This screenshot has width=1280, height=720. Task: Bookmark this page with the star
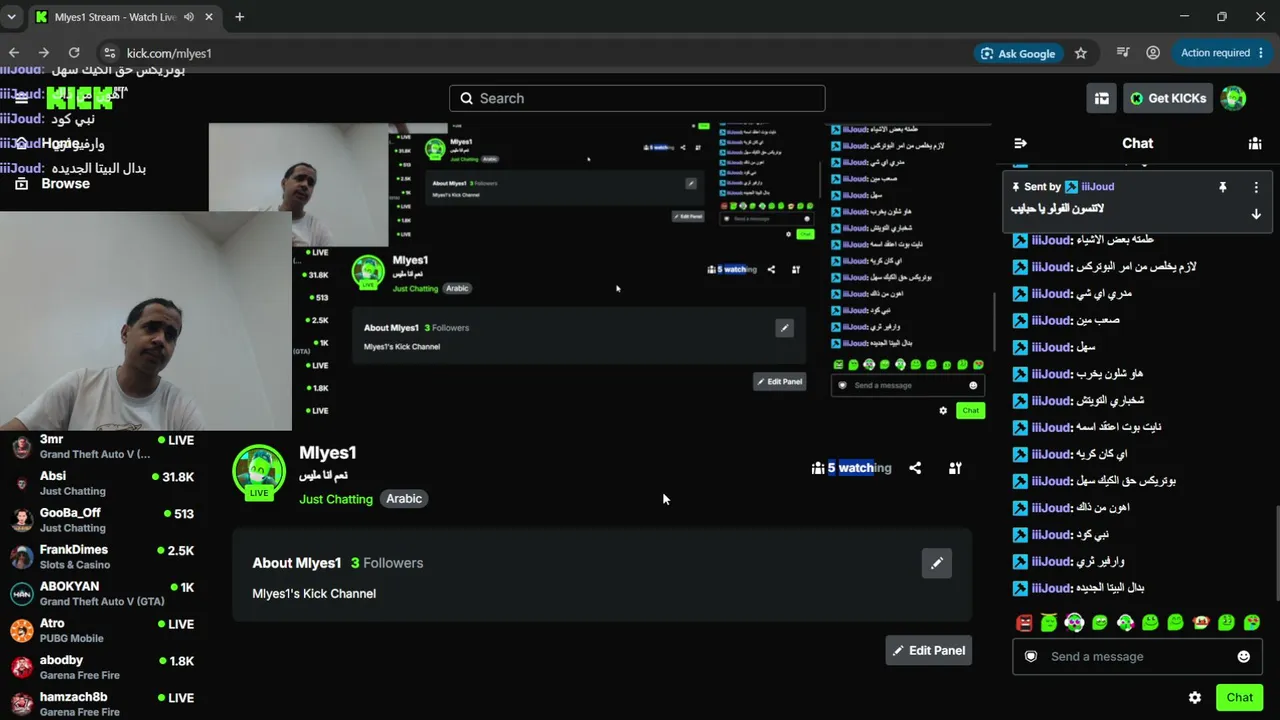[x=1081, y=53]
